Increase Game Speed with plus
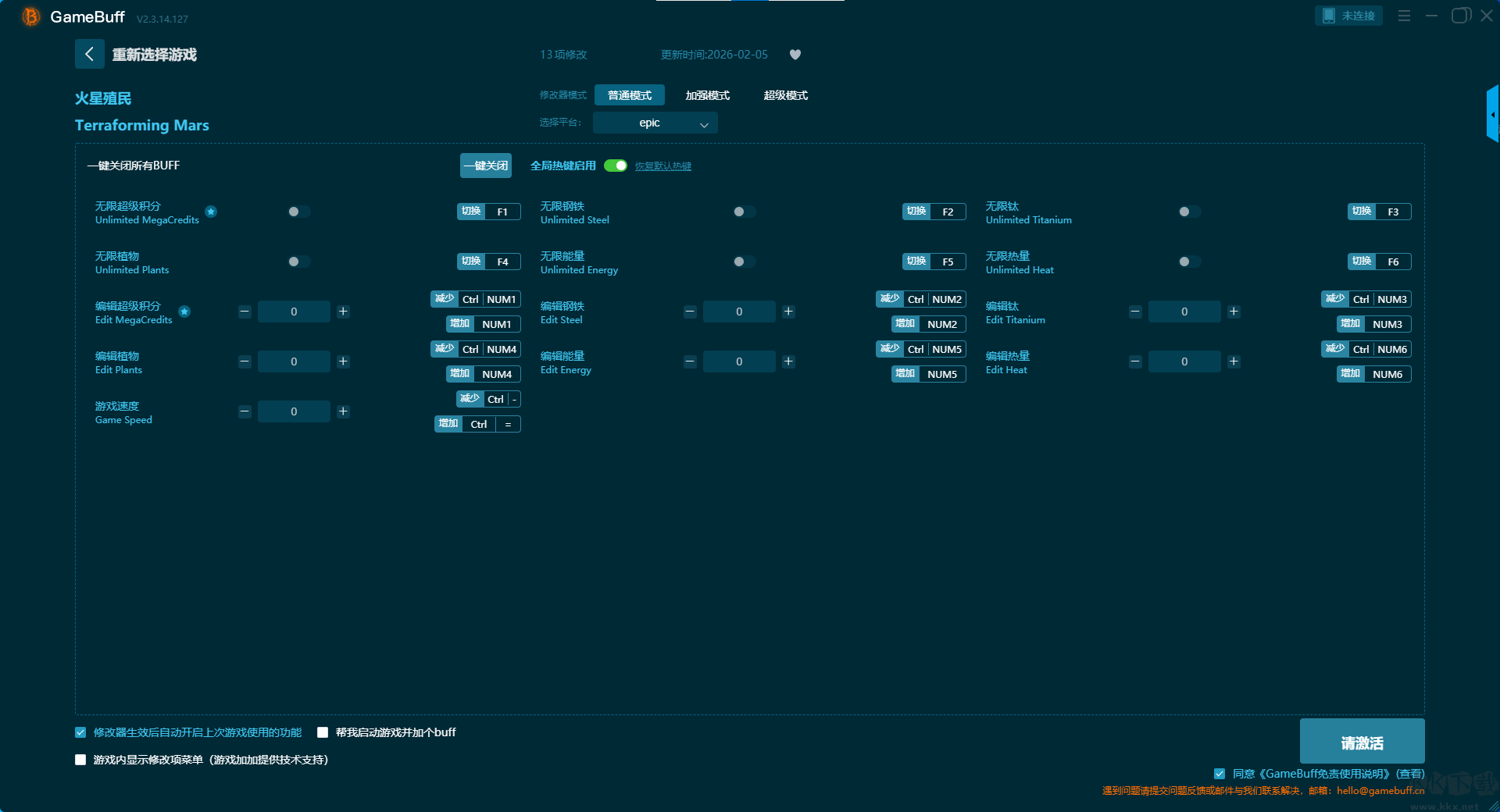1500x812 pixels. [343, 411]
